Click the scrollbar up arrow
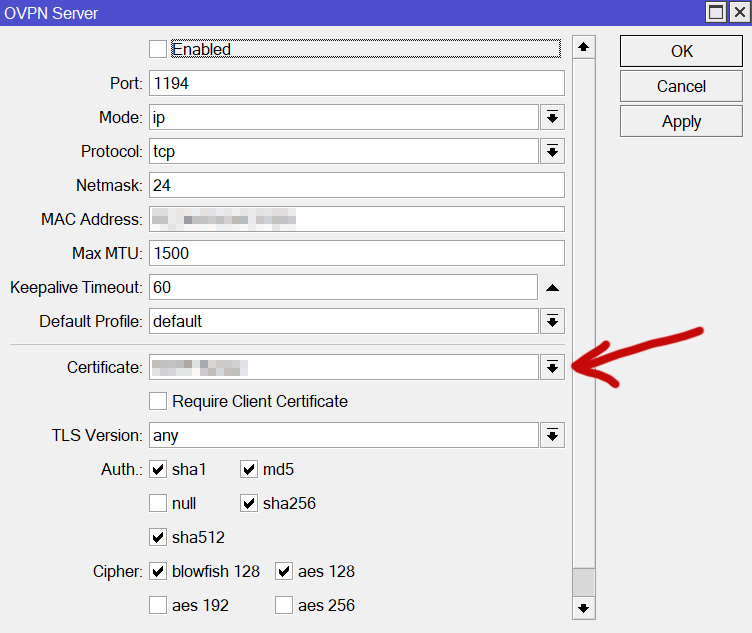Viewport: 752px width, 633px height. coord(584,47)
